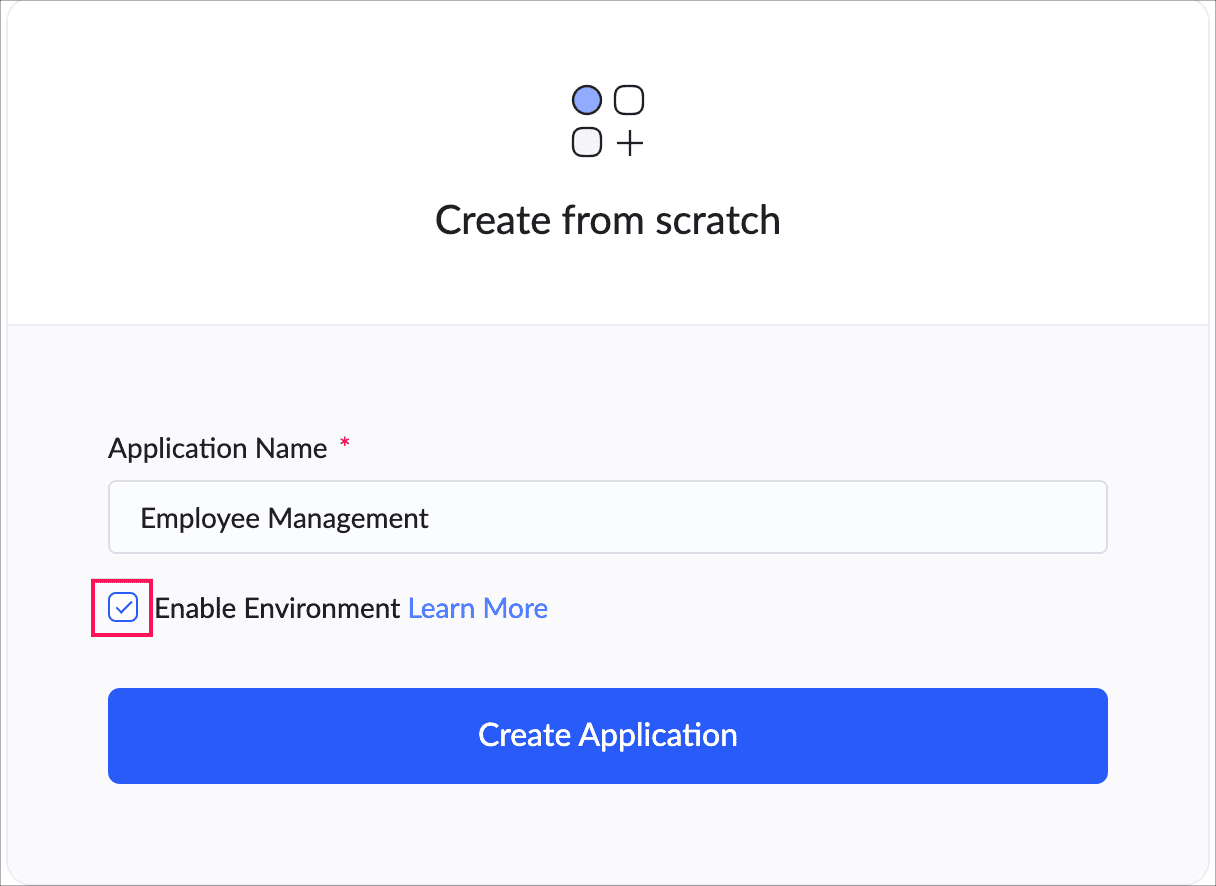Click the blue circle in the header icon

point(587,100)
